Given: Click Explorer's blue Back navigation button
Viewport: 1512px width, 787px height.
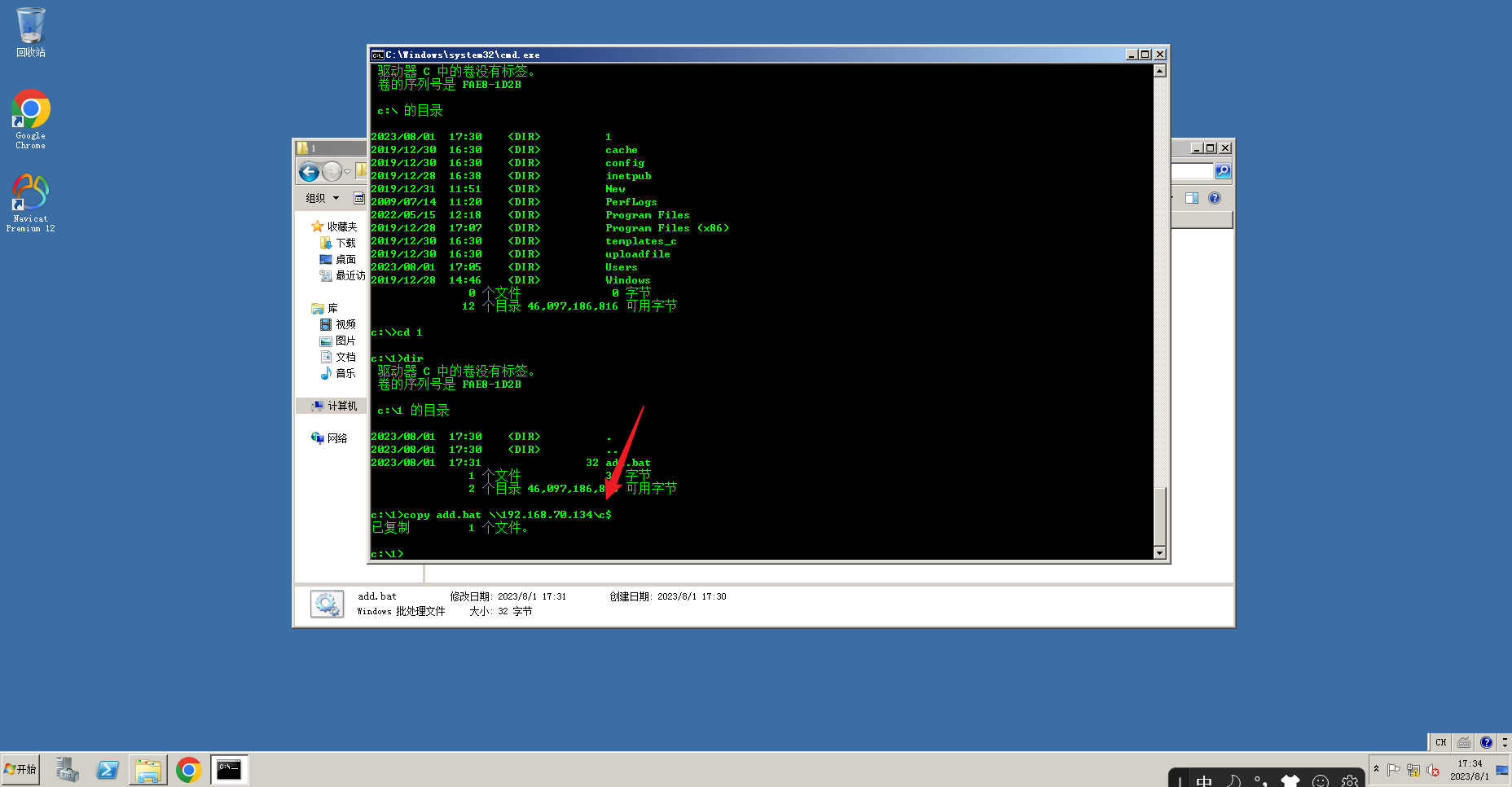Looking at the screenshot, I should (x=309, y=172).
